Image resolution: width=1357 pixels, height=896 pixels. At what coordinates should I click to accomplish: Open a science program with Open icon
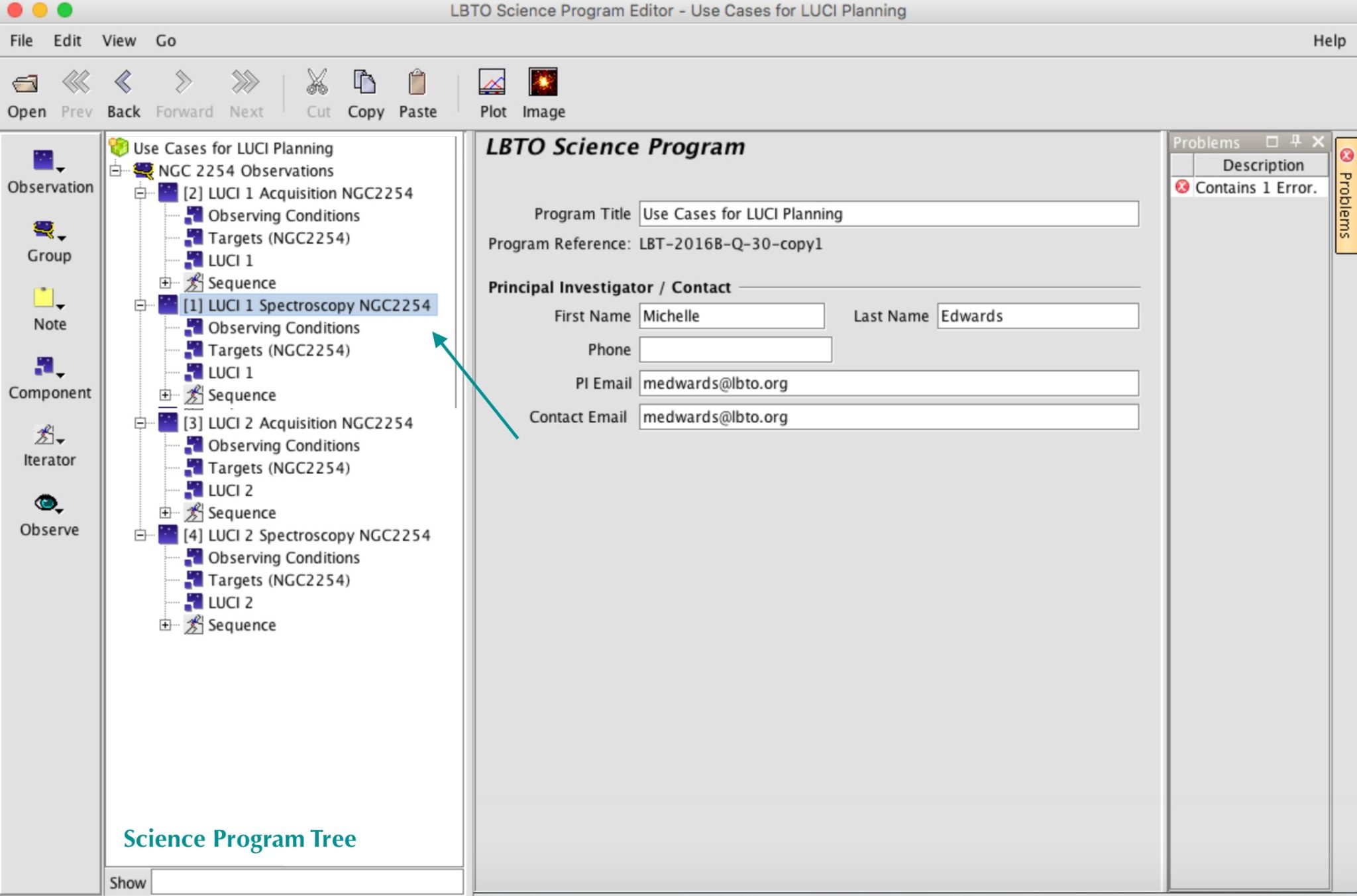tap(27, 83)
